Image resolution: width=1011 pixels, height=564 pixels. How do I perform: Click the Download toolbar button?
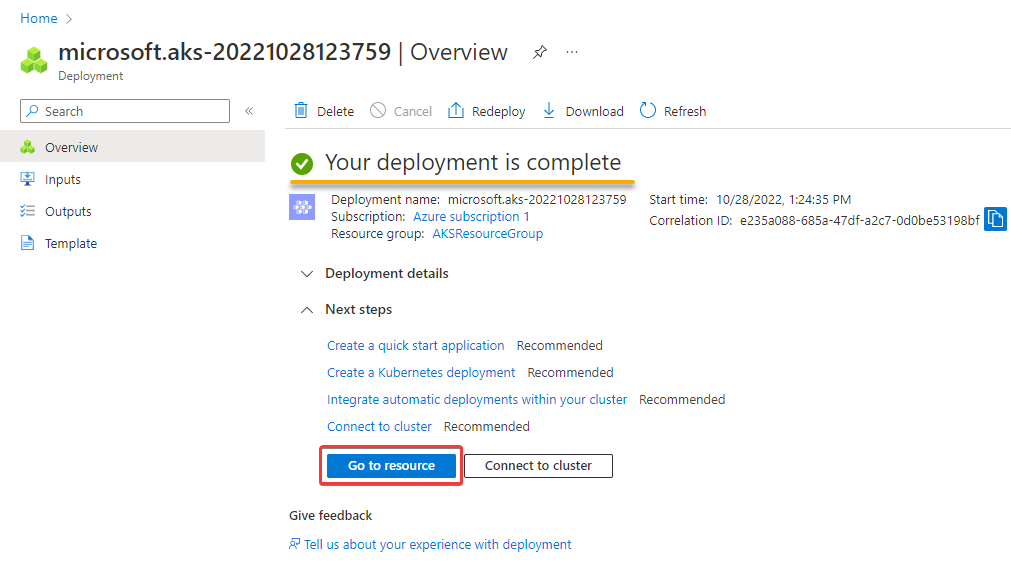583,111
